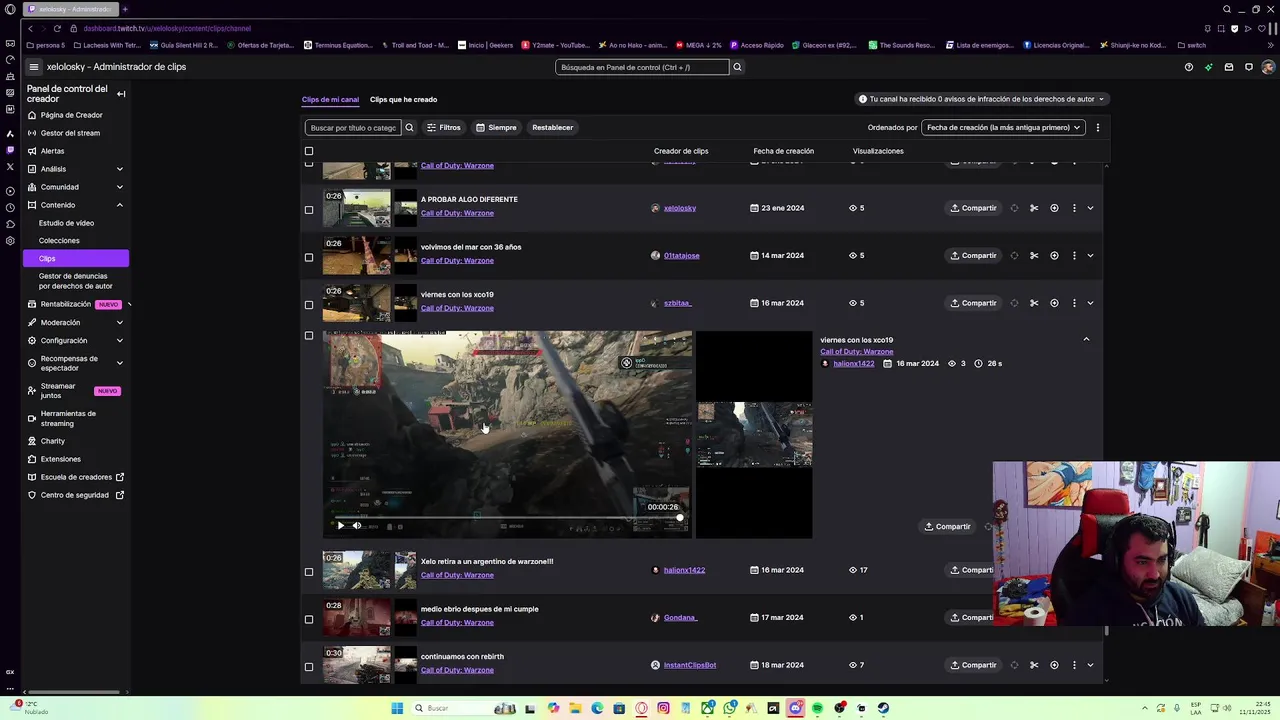
Task: Edit clip volvimos del mar with scissors
Action: pyautogui.click(x=1034, y=255)
